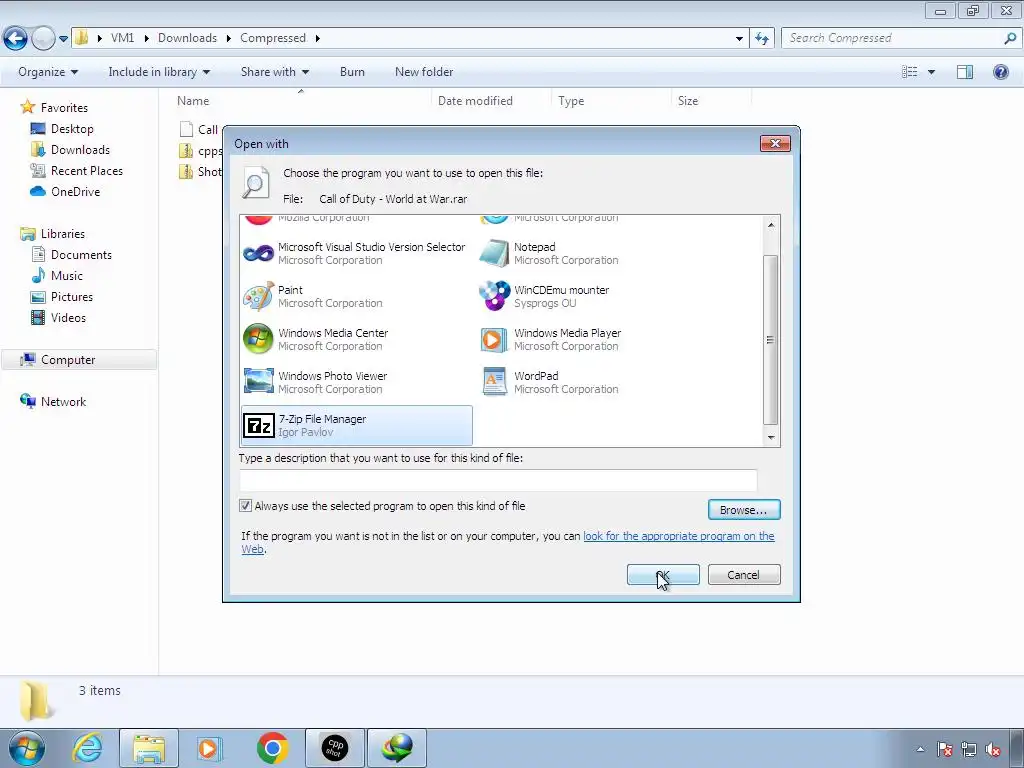The height and width of the screenshot is (768, 1024).
Task: Click the Back navigation arrow in Explorer
Action: click(15, 39)
